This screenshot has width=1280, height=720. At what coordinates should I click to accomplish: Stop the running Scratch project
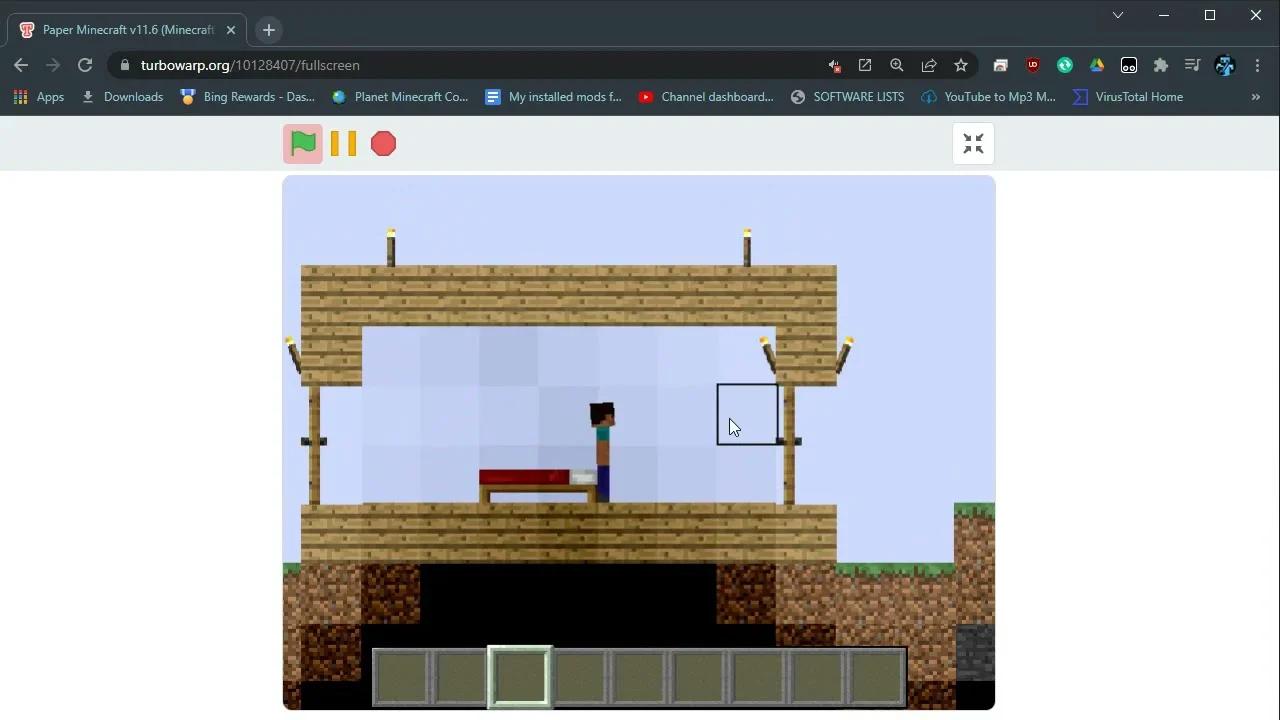tap(383, 143)
